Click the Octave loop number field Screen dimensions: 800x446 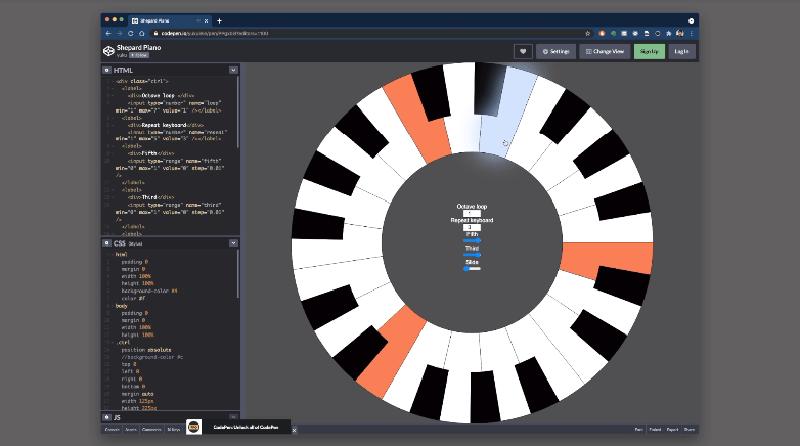(x=471, y=213)
